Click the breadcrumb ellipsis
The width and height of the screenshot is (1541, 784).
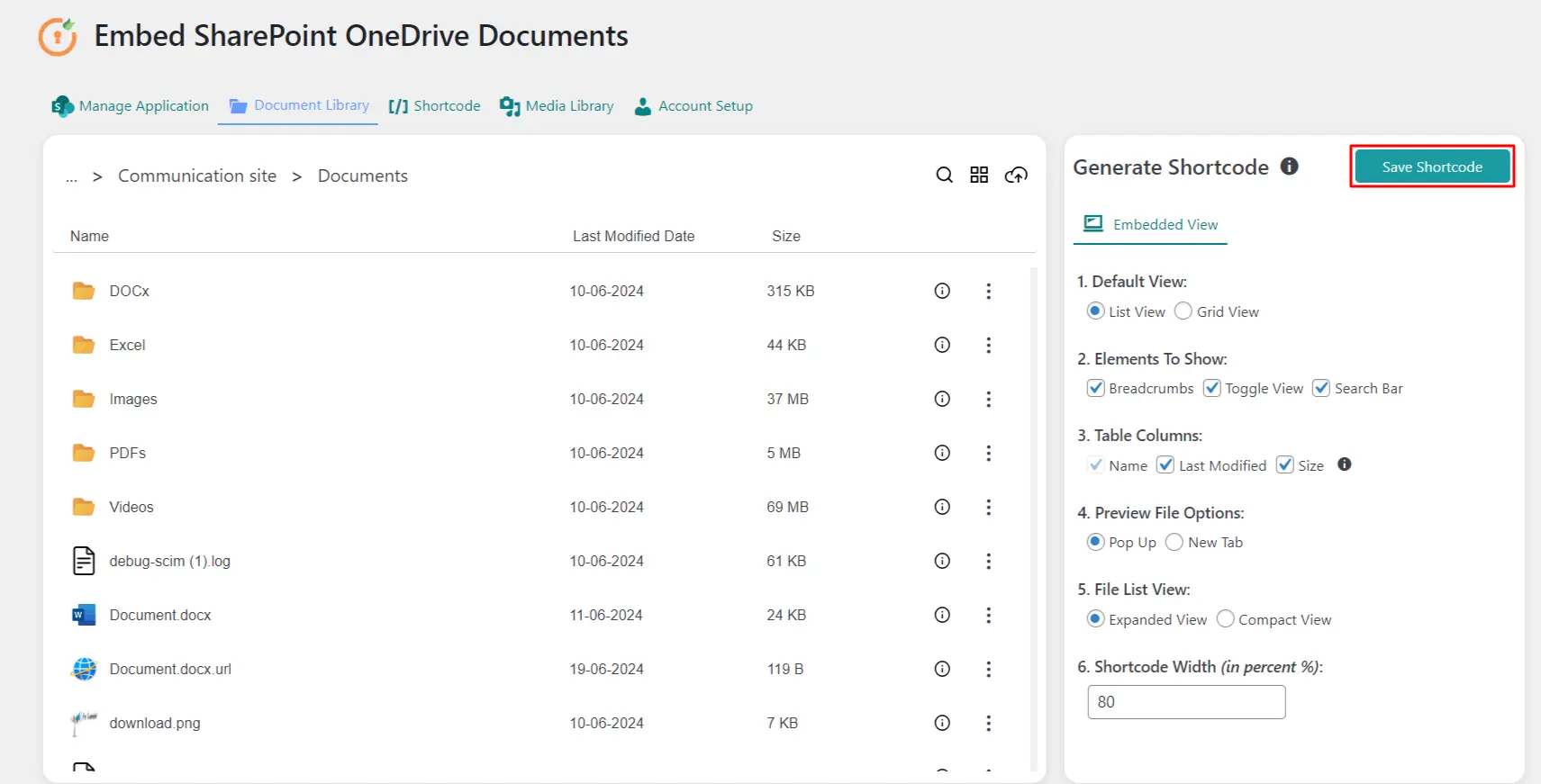(71, 178)
